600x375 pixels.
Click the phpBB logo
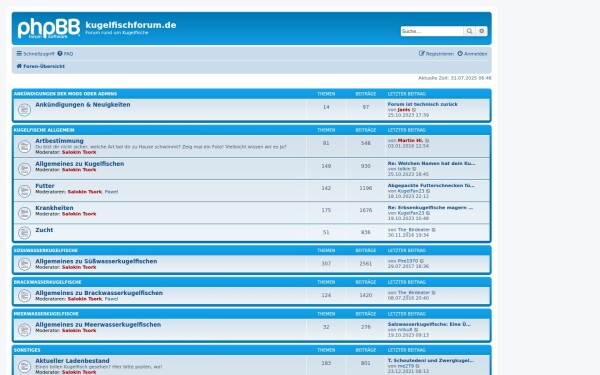pos(49,28)
